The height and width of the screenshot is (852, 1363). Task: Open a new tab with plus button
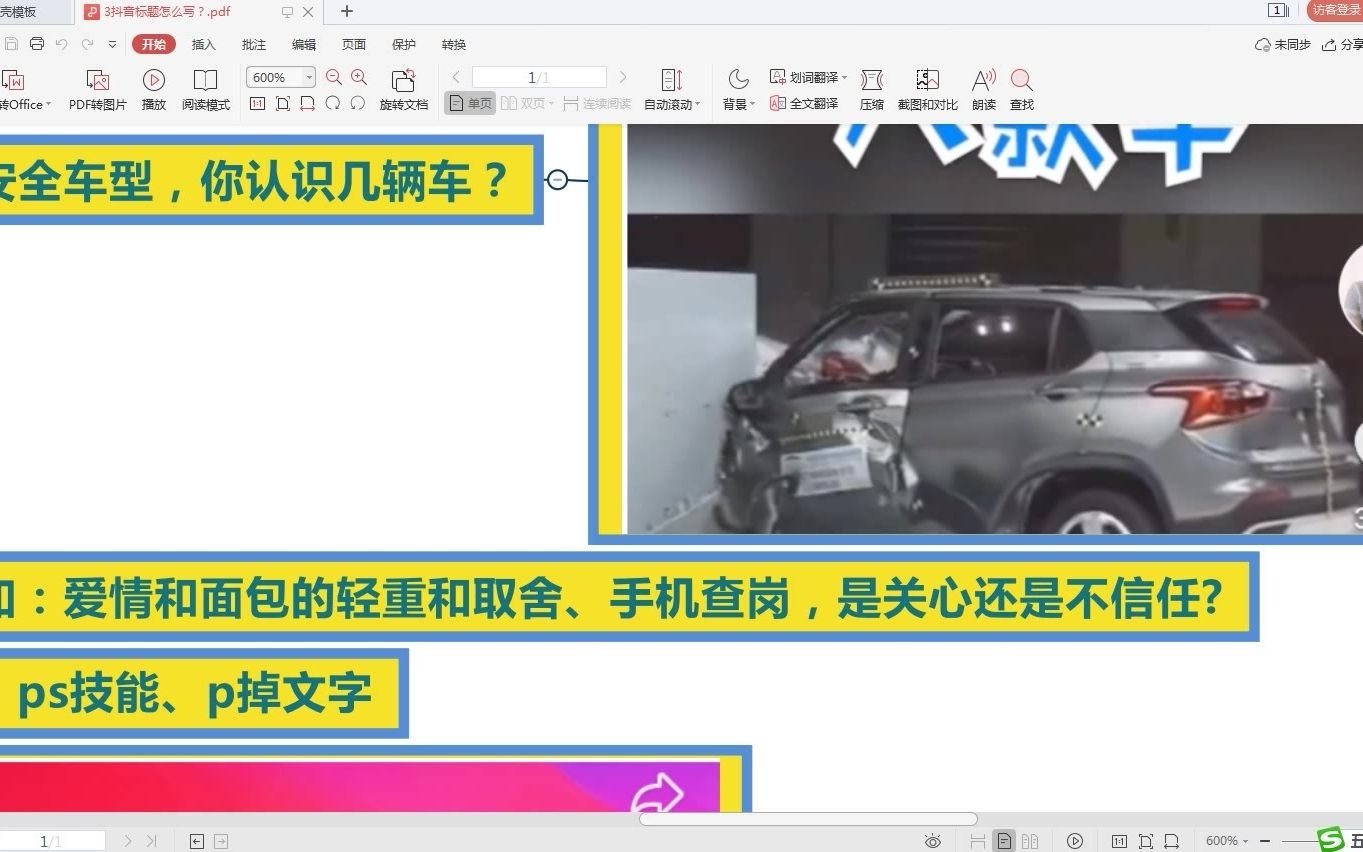347,12
